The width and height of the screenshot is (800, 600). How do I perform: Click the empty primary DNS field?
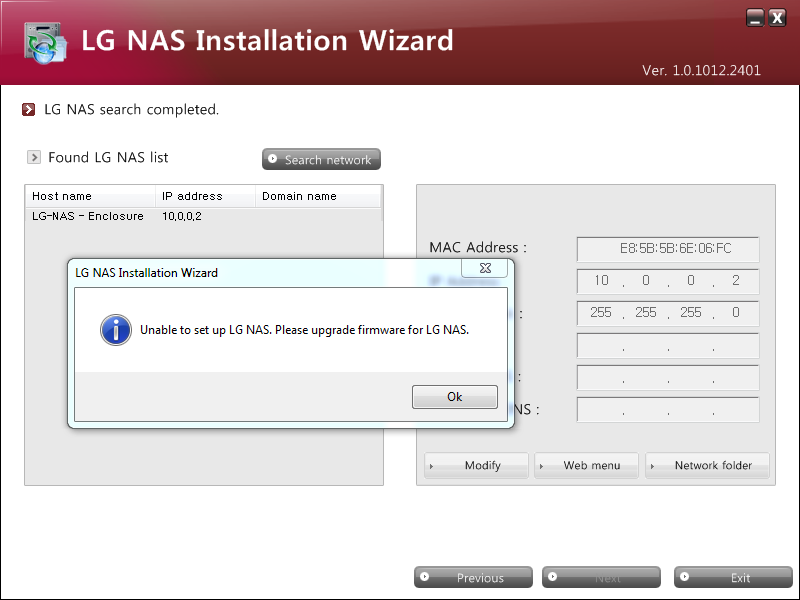tap(668, 378)
